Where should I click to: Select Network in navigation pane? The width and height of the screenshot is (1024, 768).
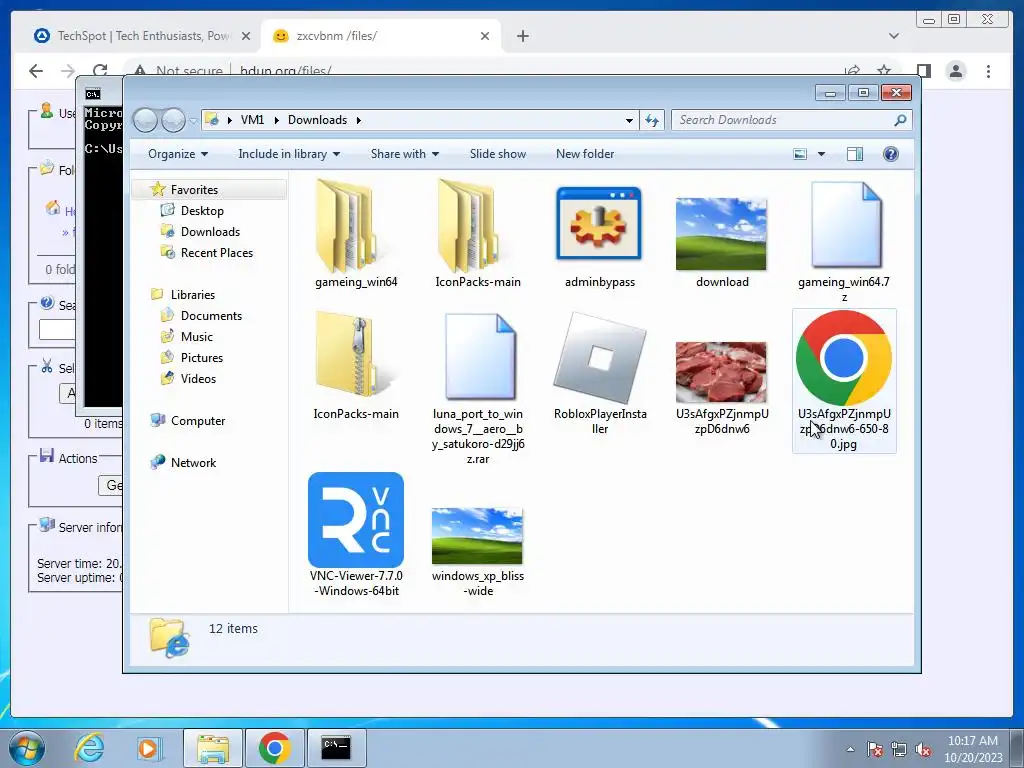tap(193, 462)
